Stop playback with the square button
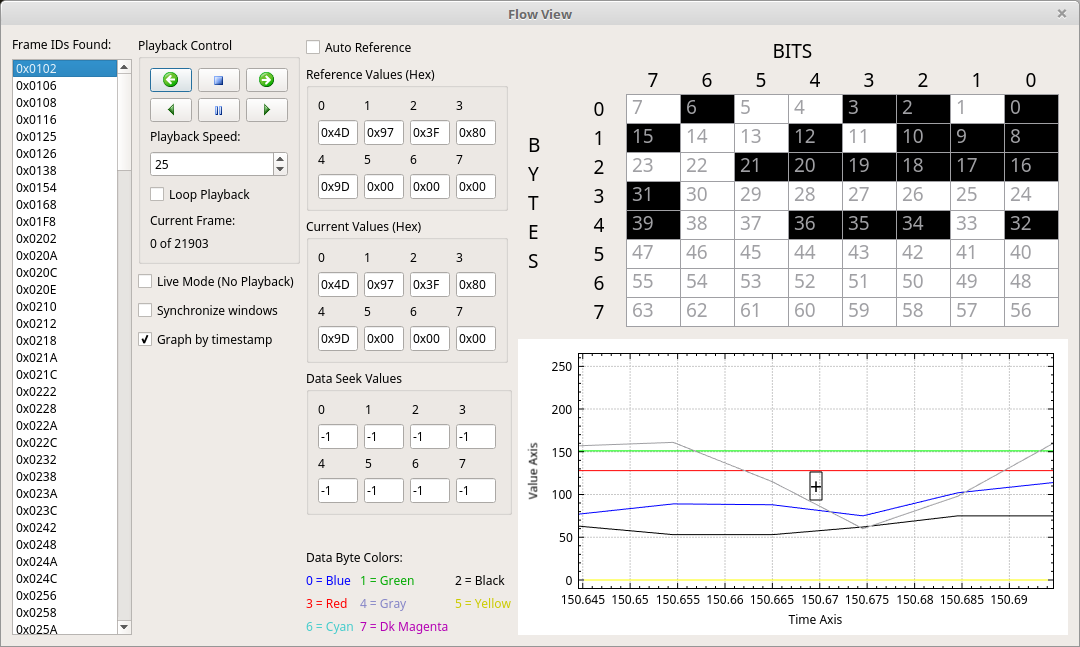 pyautogui.click(x=218, y=80)
